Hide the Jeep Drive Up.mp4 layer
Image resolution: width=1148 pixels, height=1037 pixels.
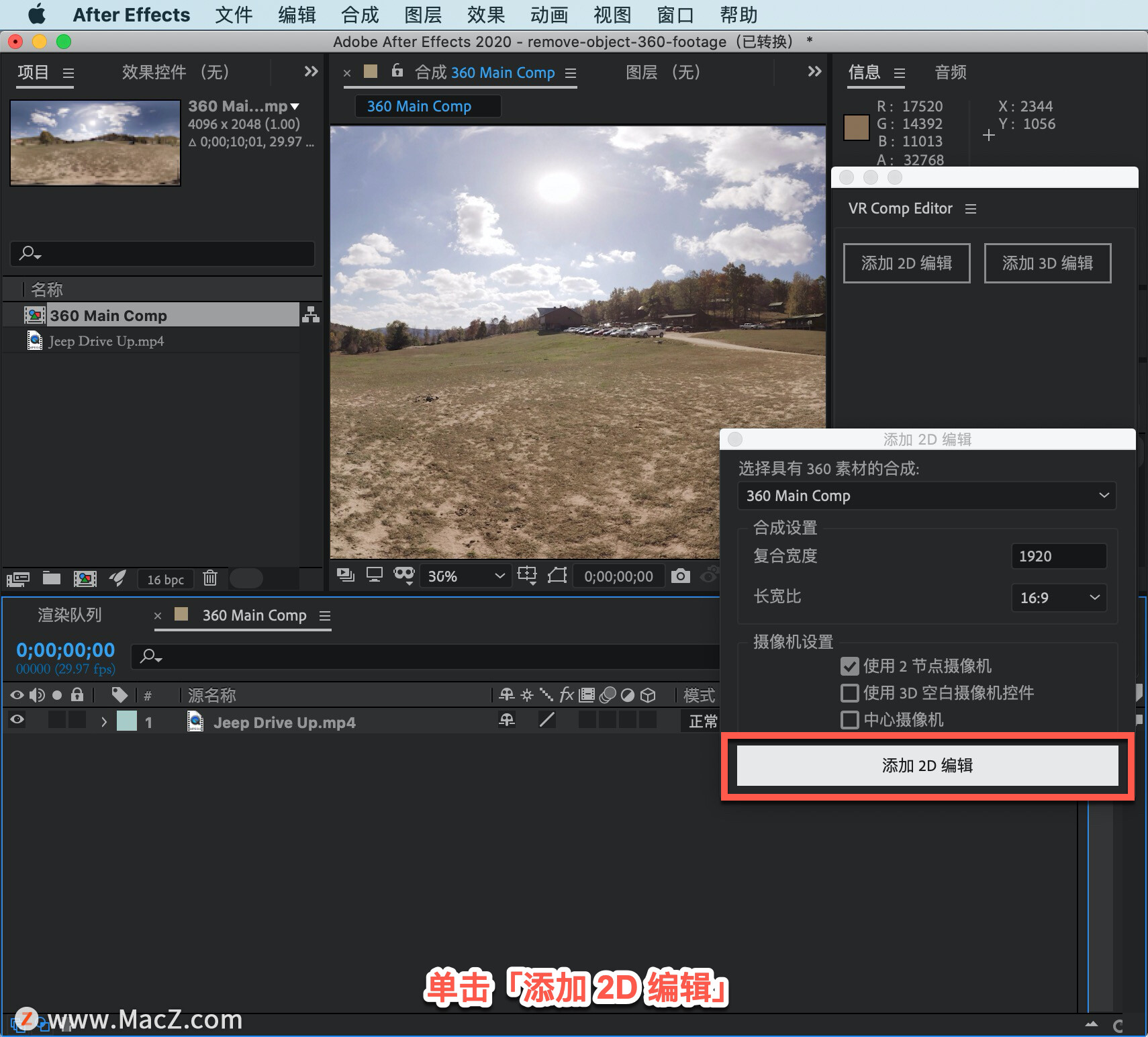pos(17,719)
